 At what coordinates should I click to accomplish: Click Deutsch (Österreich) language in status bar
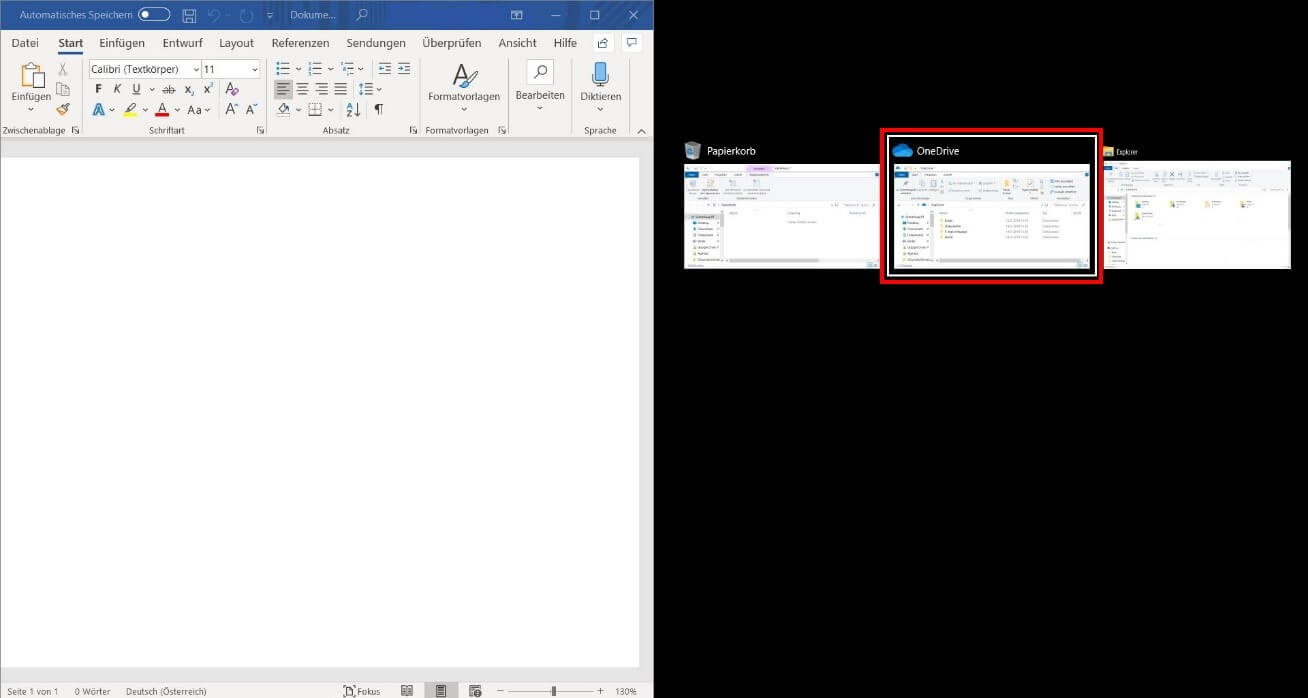166,691
